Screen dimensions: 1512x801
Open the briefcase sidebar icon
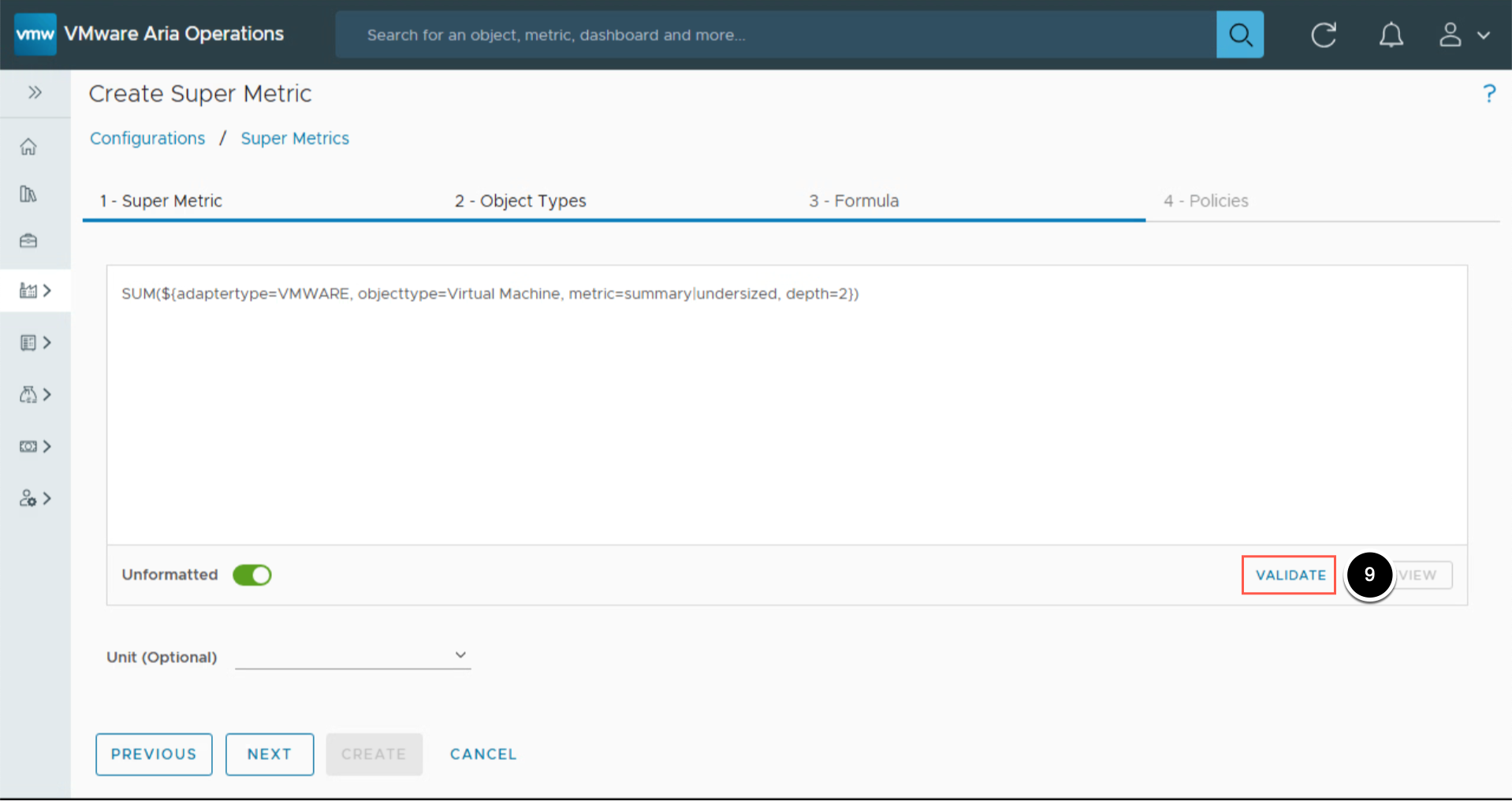(28, 240)
